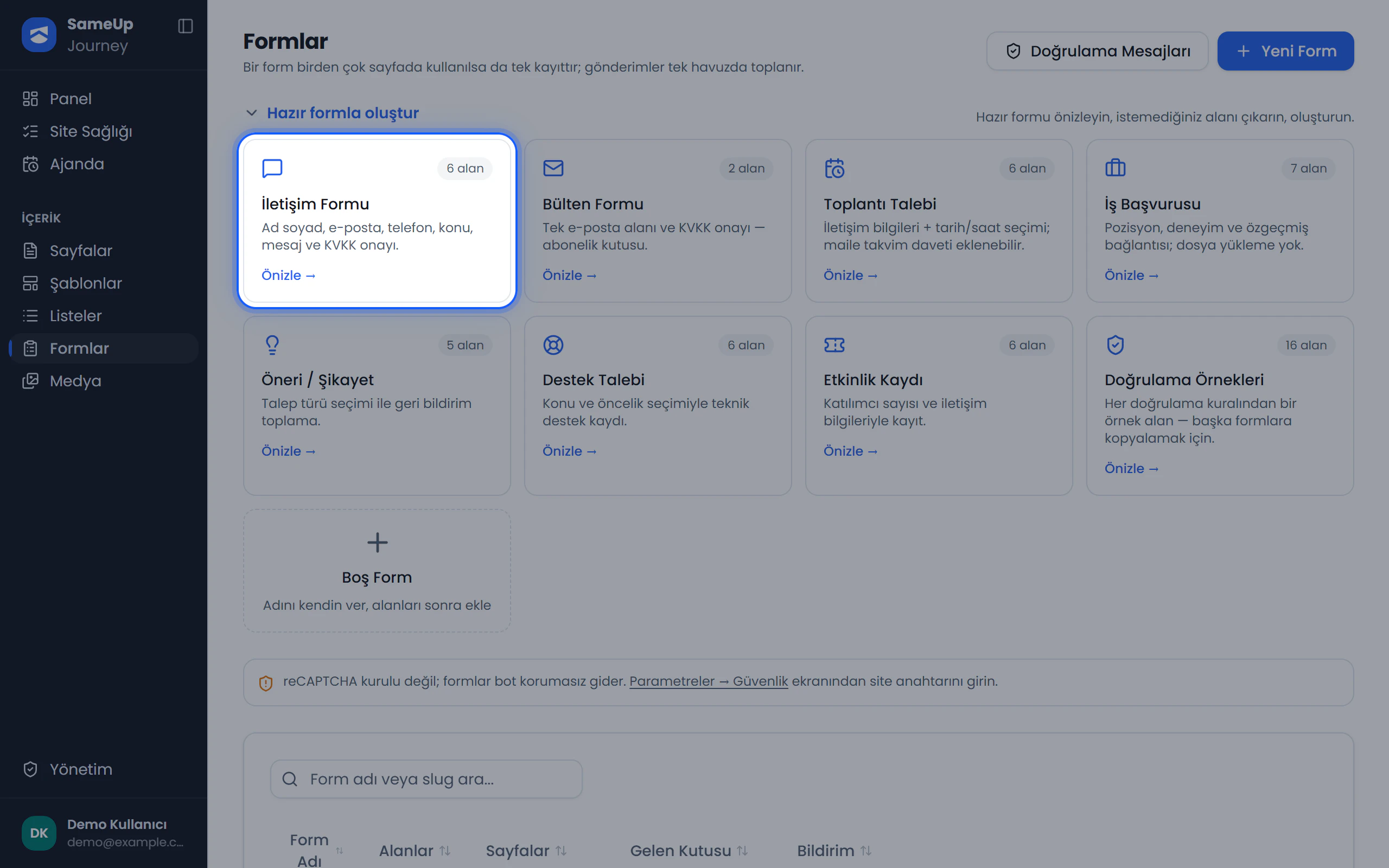Focus the form name or slug search field
This screenshot has width=1389, height=868.
pos(426,779)
